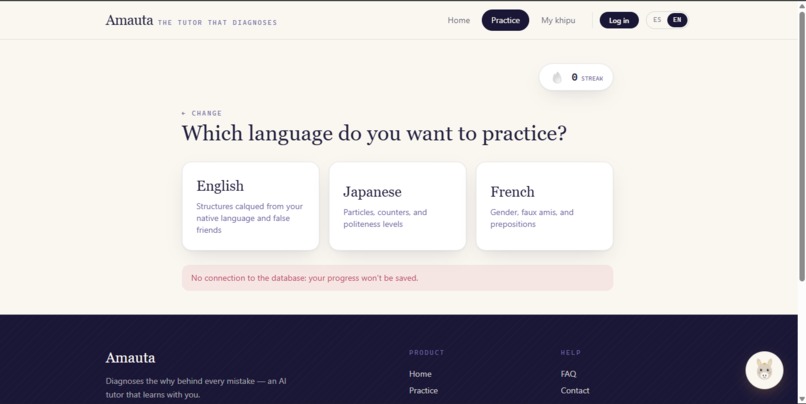
Task: Open My khipu page
Action: point(558,20)
